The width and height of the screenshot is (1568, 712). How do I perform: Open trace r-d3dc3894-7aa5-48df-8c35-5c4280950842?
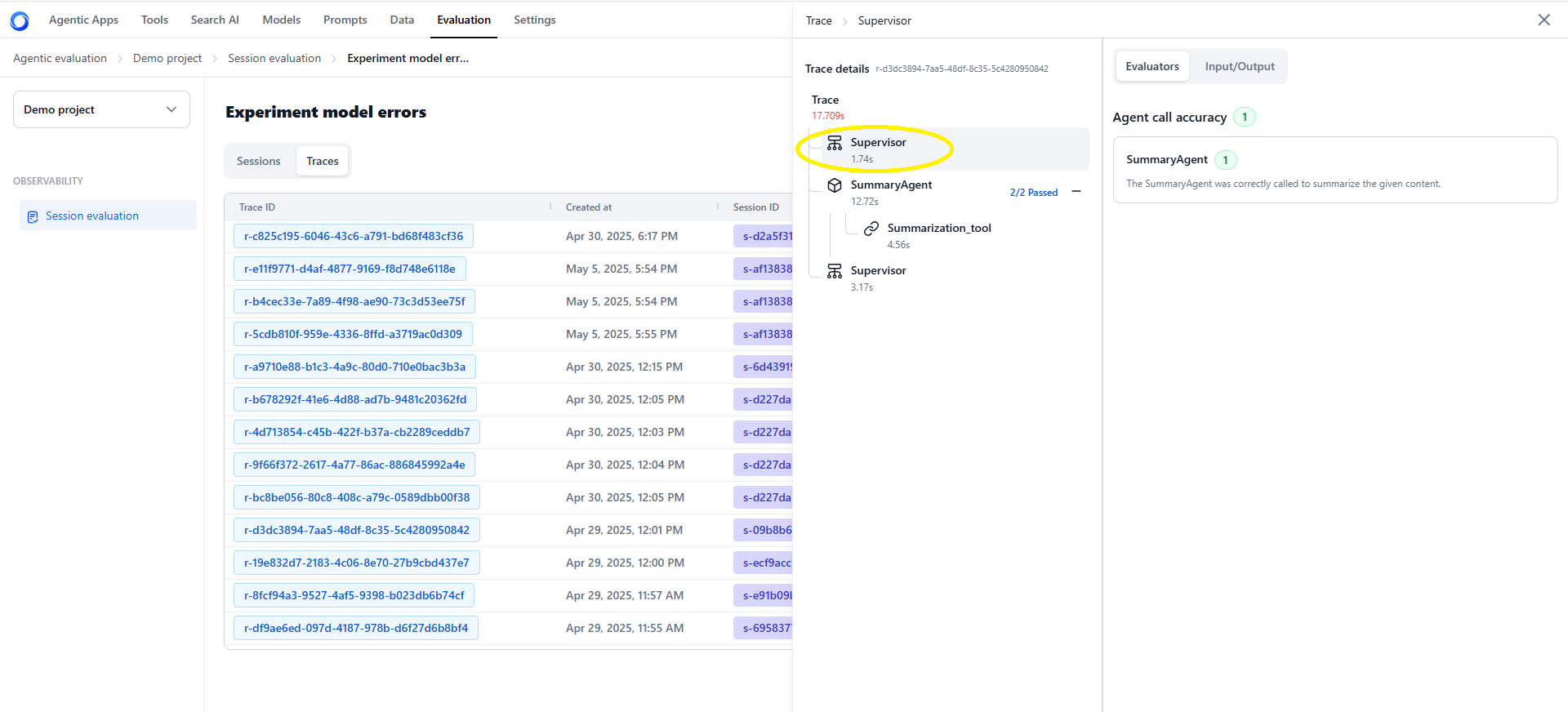[357, 530]
